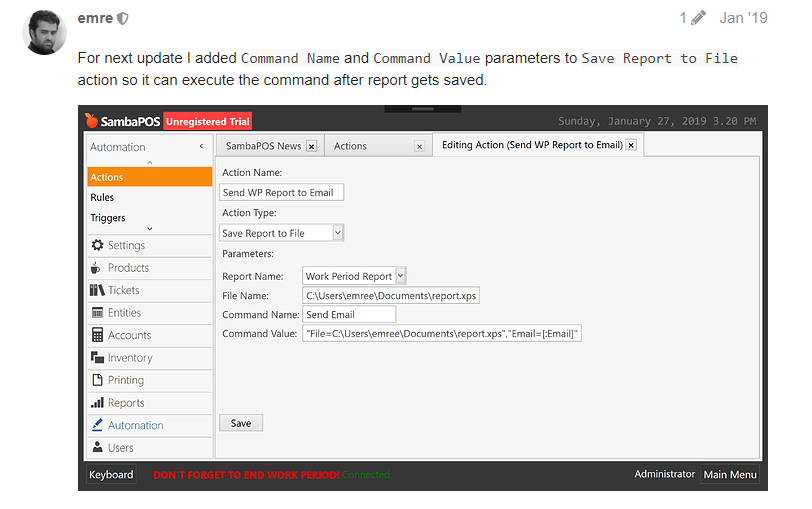Open the Keyboard button at bottom
Viewport: 812px width, 509px height.
[111, 475]
